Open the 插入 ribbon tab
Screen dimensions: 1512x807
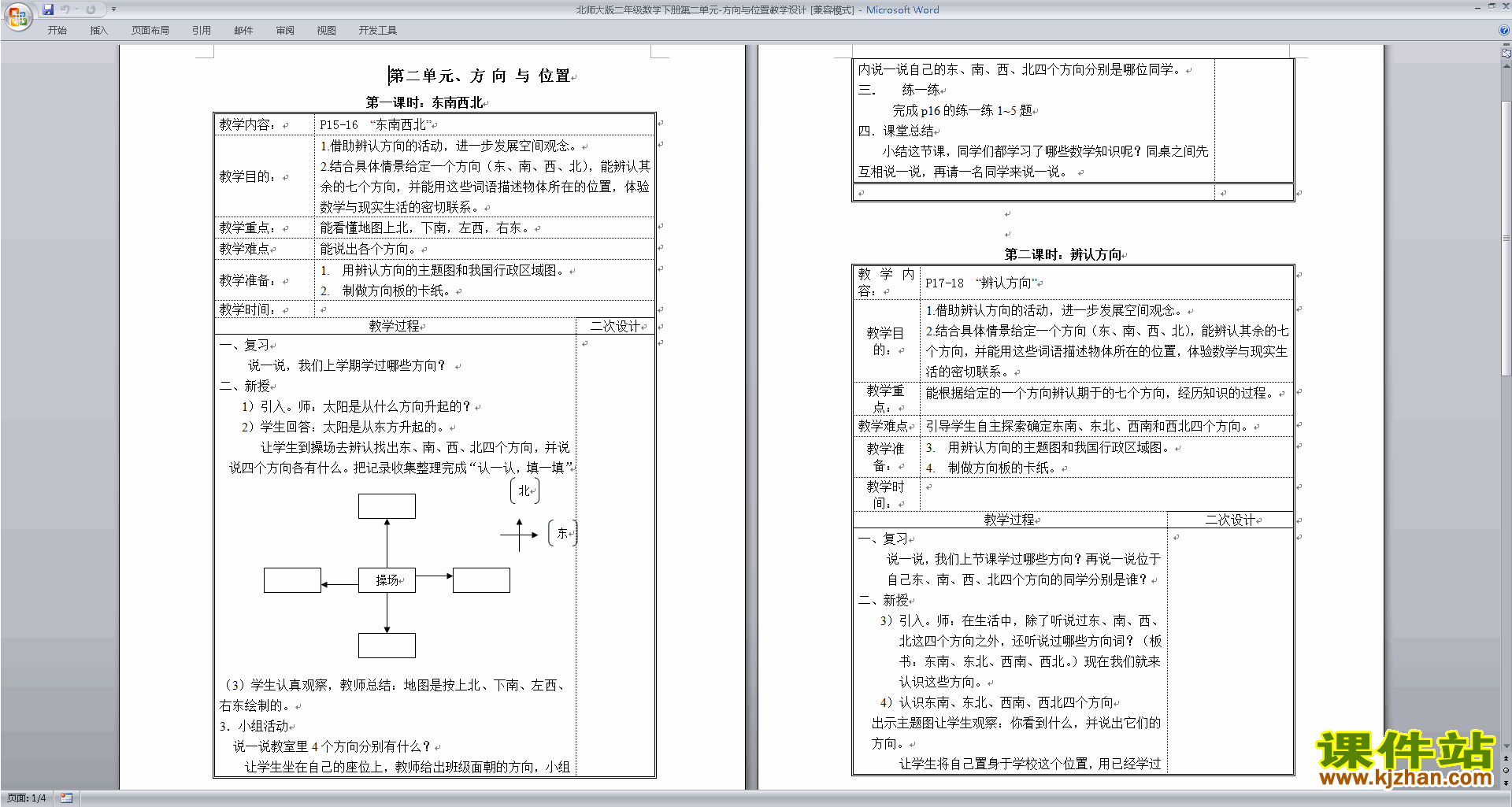pyautogui.click(x=98, y=30)
